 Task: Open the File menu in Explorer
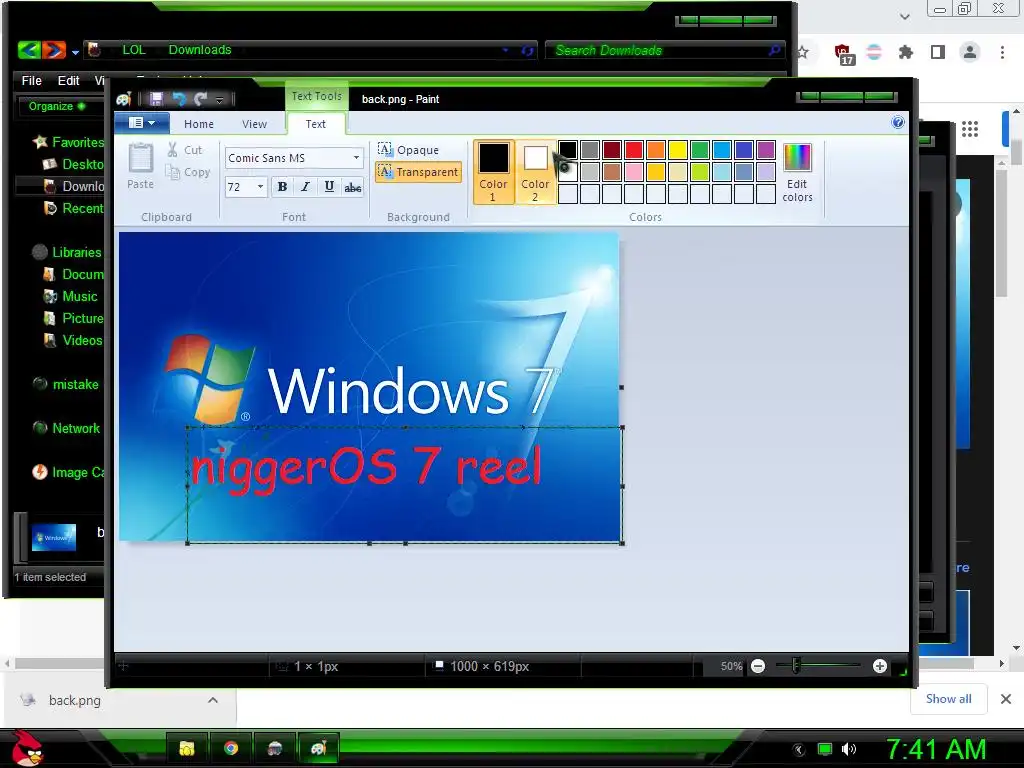[31, 80]
